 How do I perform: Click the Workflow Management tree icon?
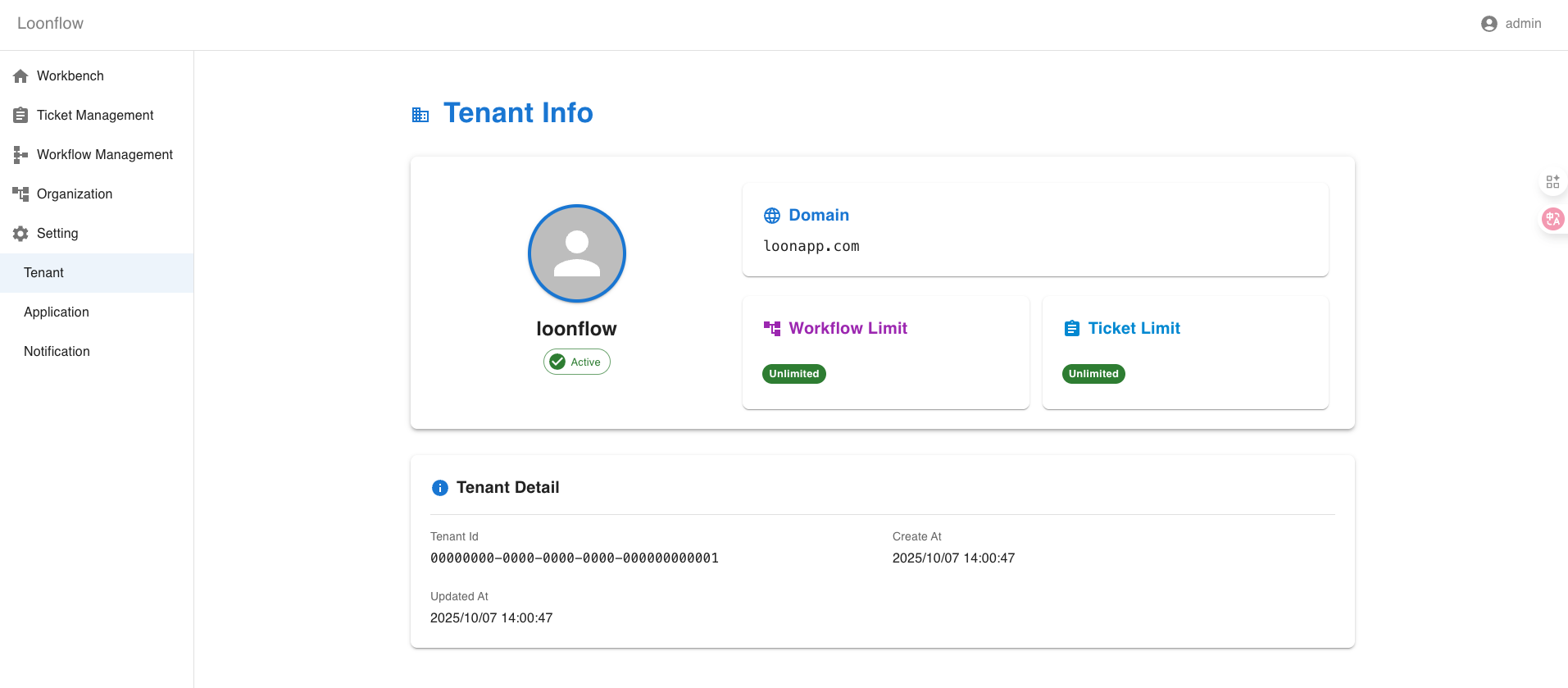click(x=20, y=155)
